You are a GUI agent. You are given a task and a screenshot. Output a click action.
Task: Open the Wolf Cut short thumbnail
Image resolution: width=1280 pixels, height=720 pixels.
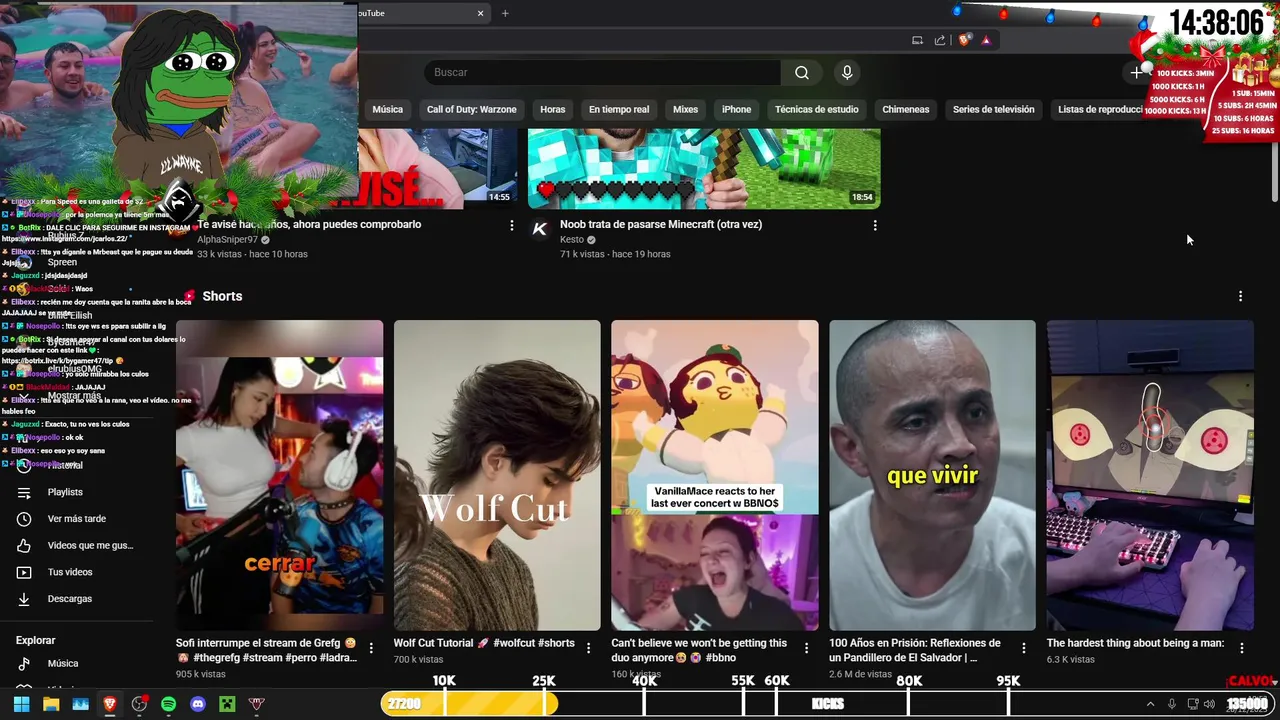[x=497, y=476]
